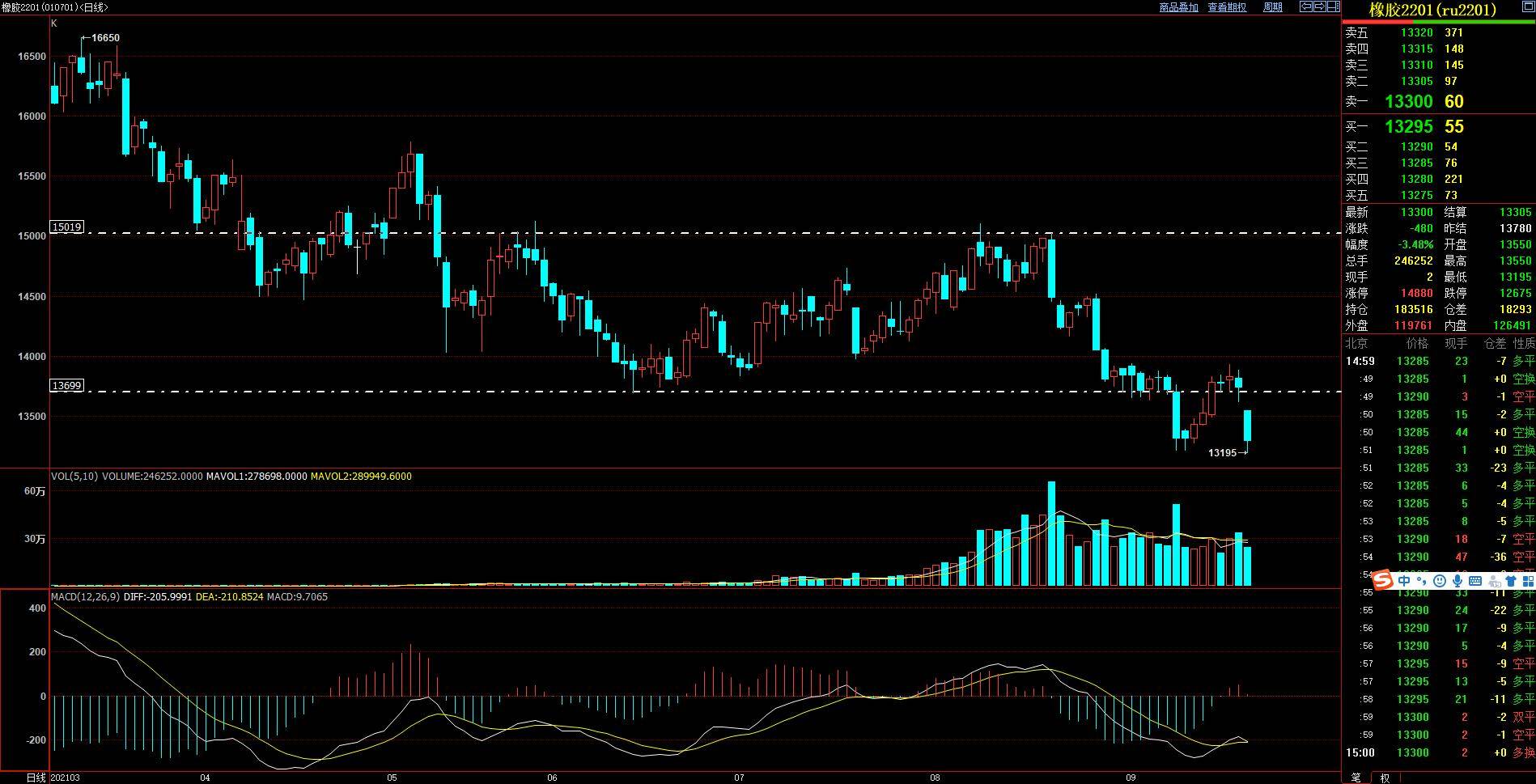Image resolution: width=1536 pixels, height=784 pixels.
Task: Select the 笔 tab at bottom right
Action: pos(1356,777)
